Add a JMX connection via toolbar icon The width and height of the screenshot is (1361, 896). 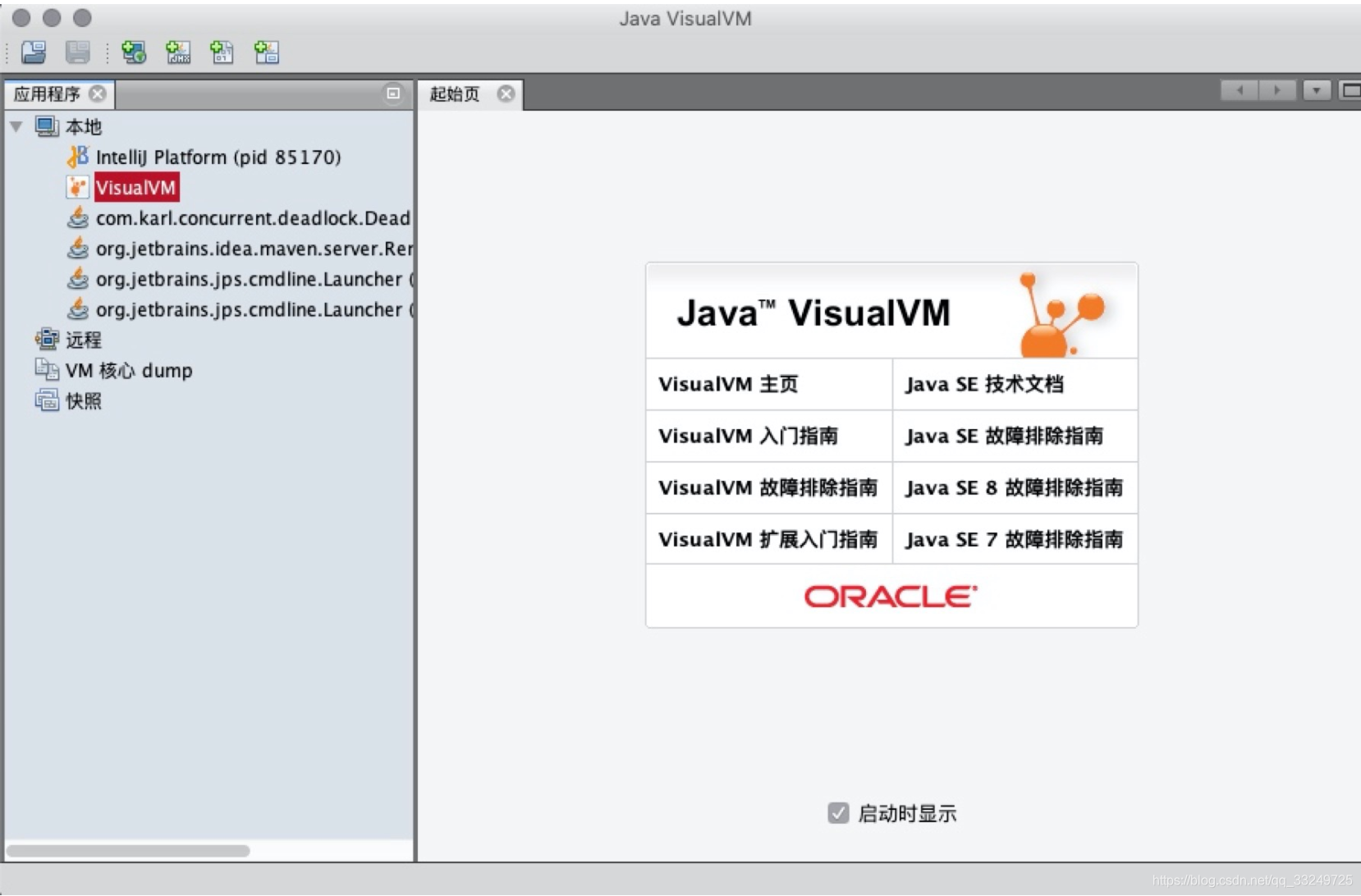pos(178,53)
